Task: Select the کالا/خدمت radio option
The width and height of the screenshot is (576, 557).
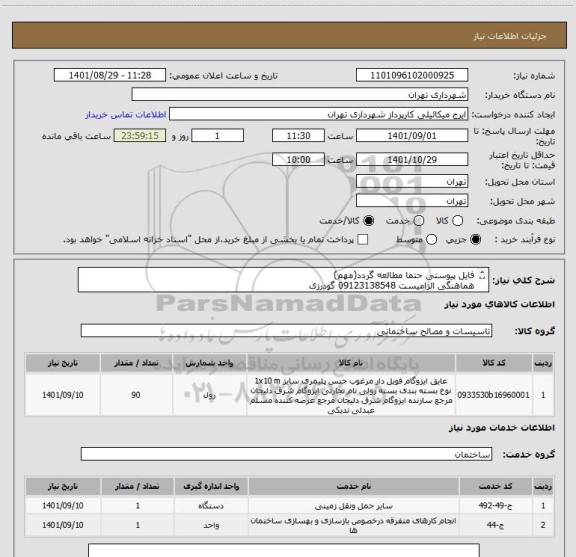Action: pyautogui.click(x=368, y=221)
